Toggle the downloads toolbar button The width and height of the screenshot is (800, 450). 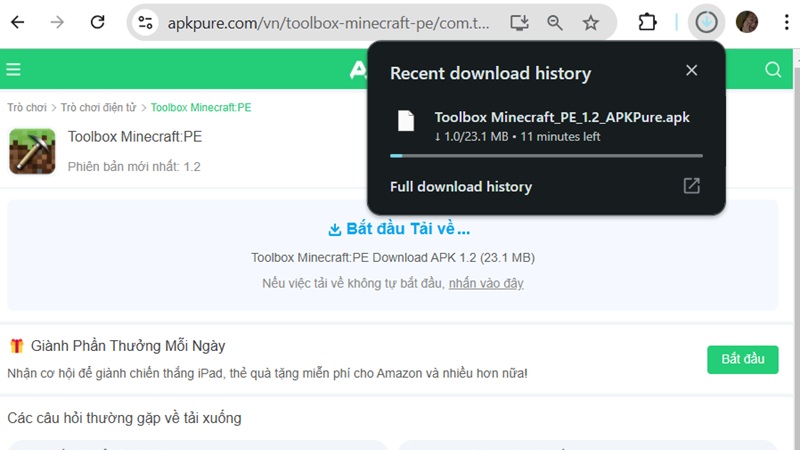coord(706,22)
